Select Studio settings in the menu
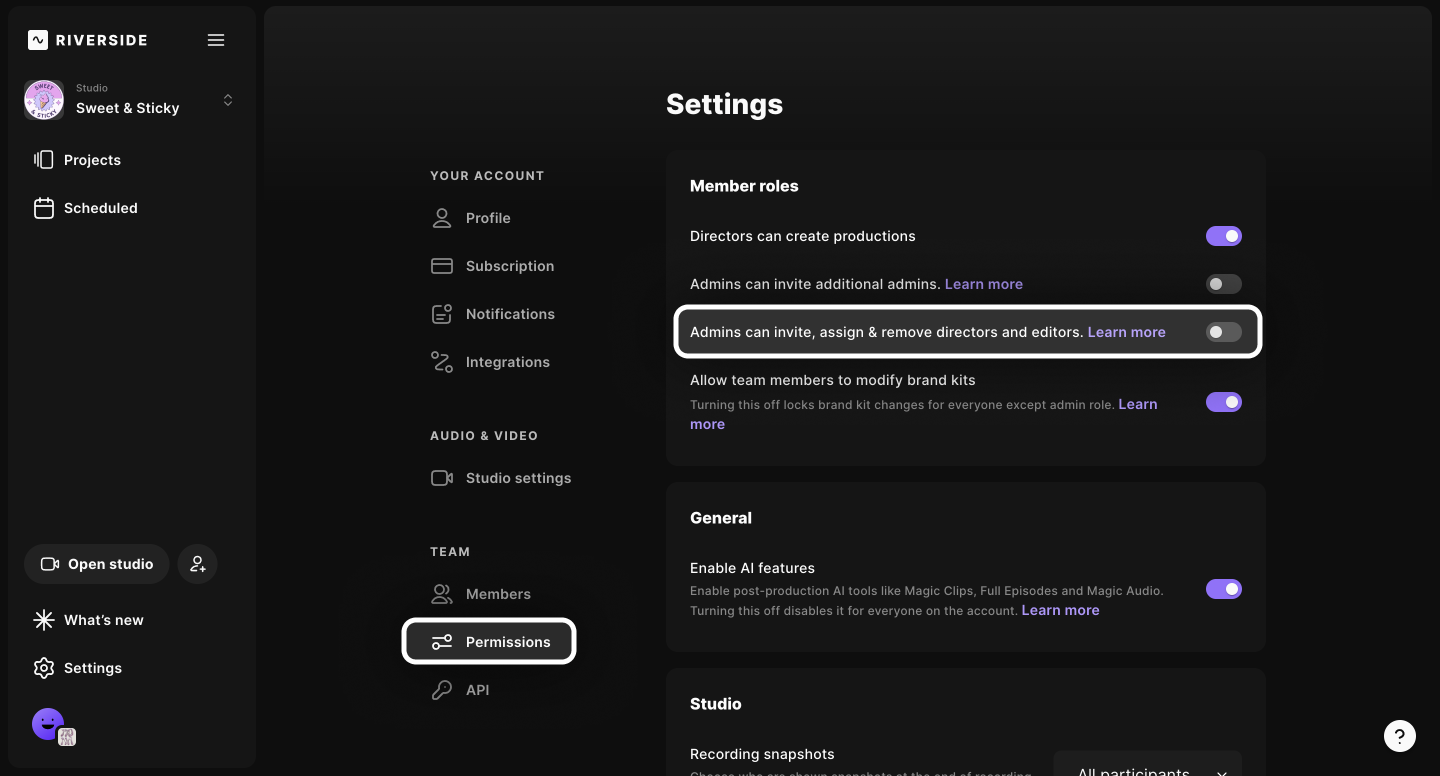This screenshot has height=776, width=1440. click(517, 478)
